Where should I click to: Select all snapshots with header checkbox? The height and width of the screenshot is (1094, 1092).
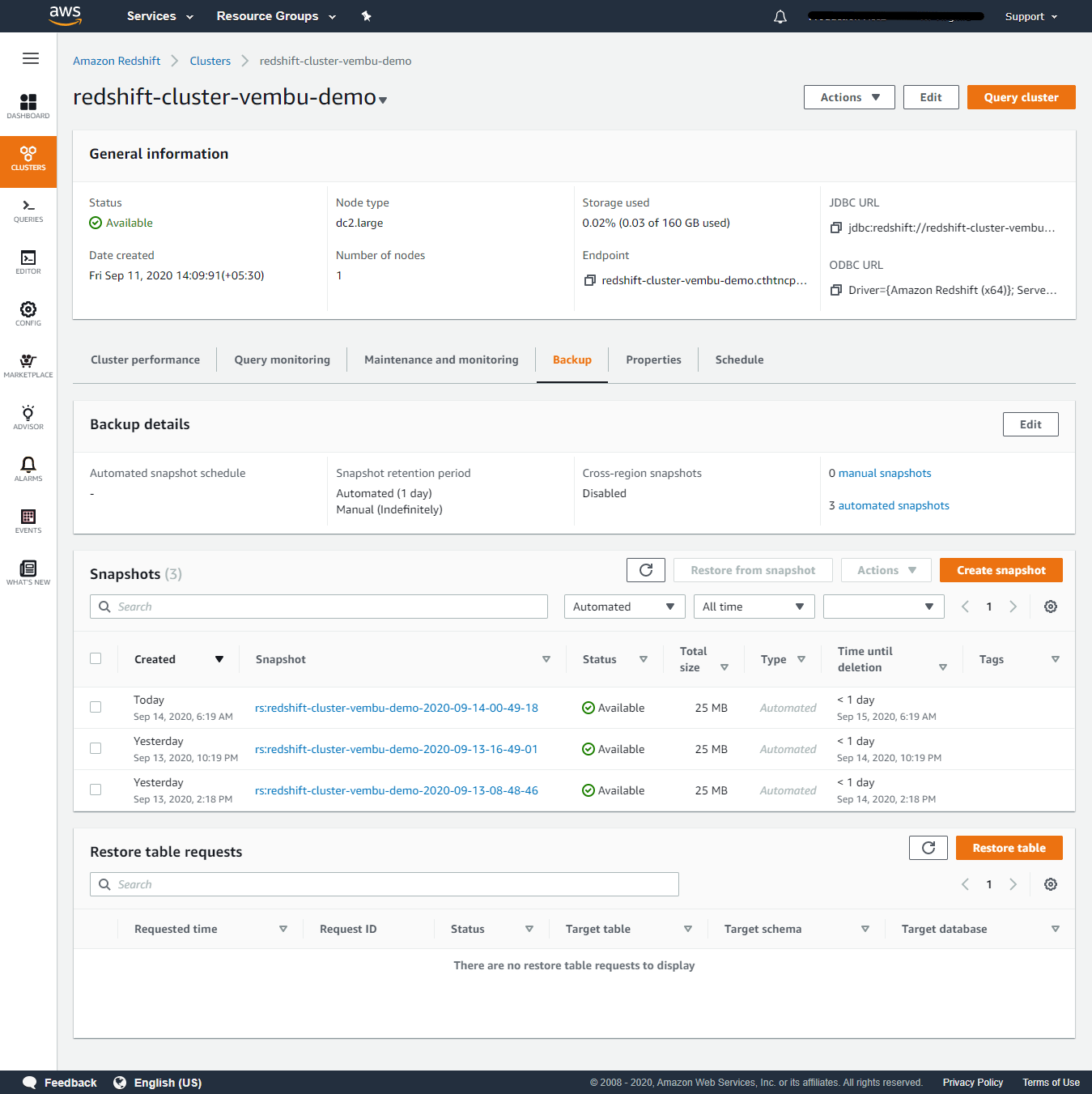pos(96,658)
